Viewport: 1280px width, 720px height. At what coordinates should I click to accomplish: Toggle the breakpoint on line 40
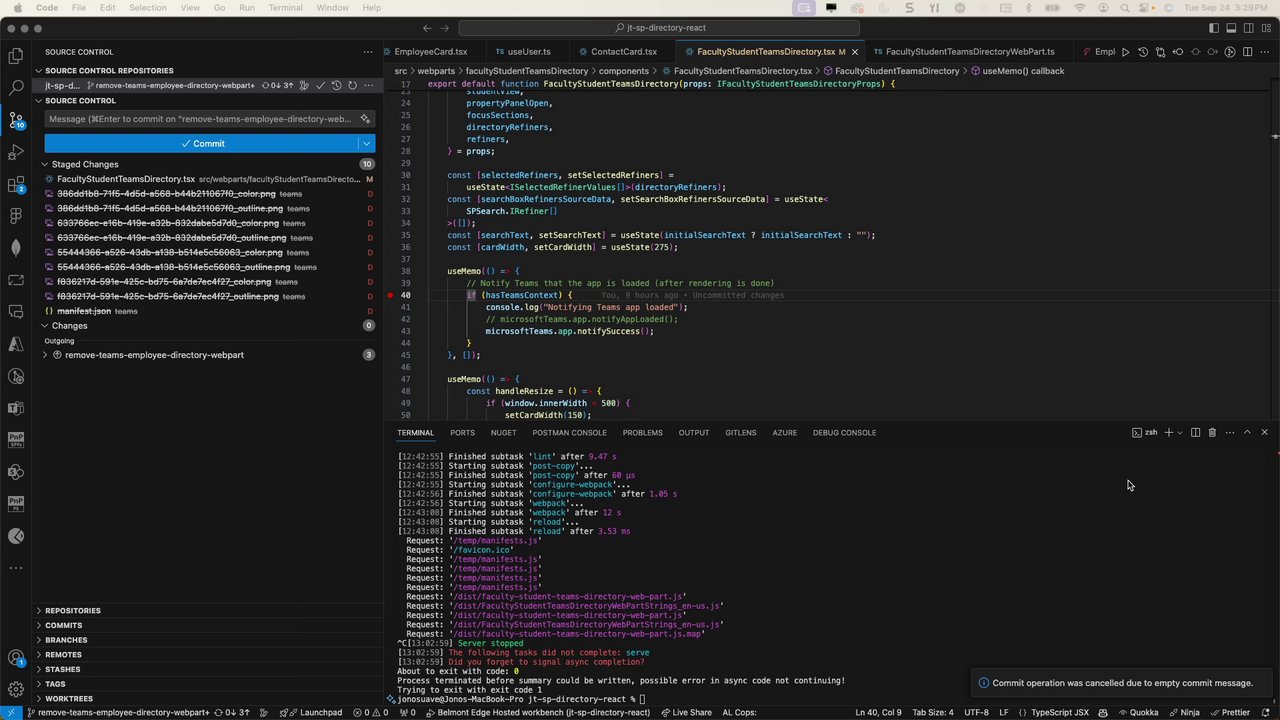[390, 295]
